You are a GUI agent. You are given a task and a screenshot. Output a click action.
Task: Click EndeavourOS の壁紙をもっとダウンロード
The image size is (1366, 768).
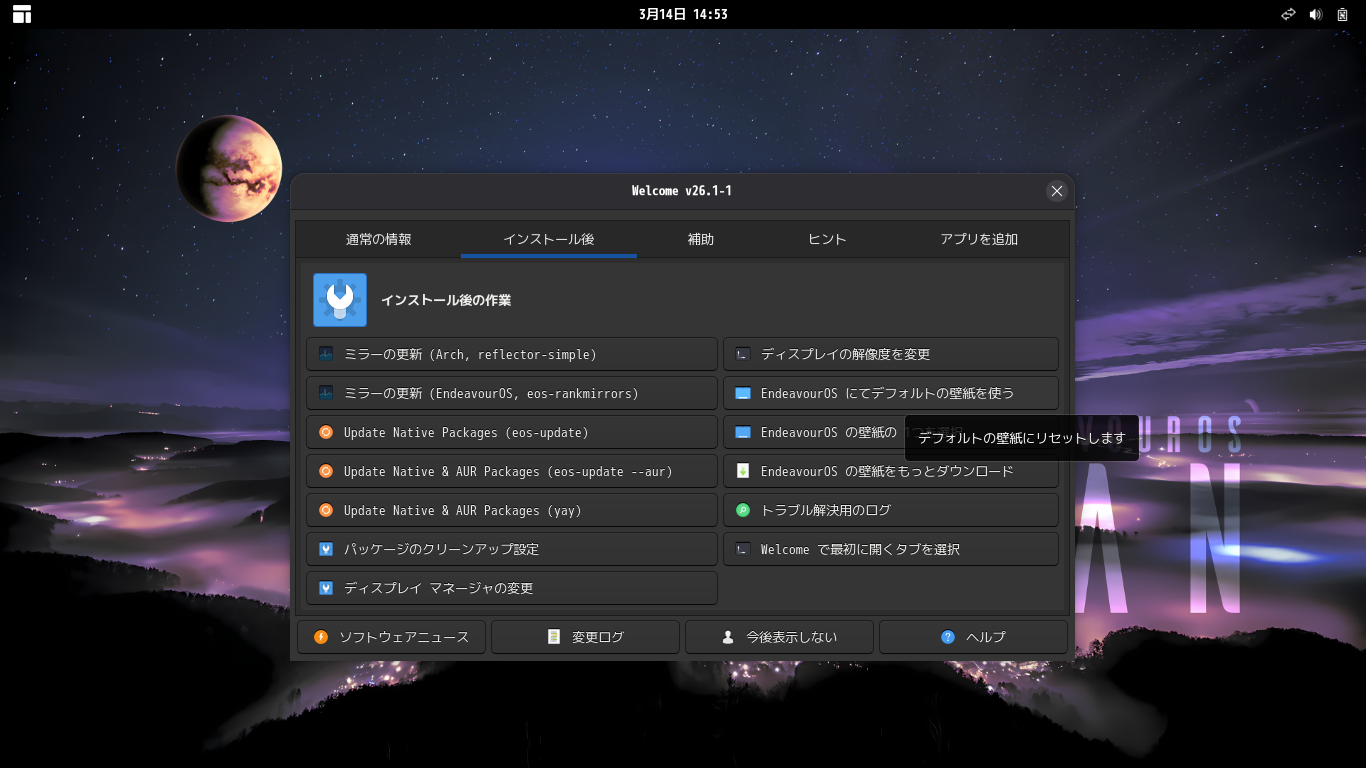891,471
